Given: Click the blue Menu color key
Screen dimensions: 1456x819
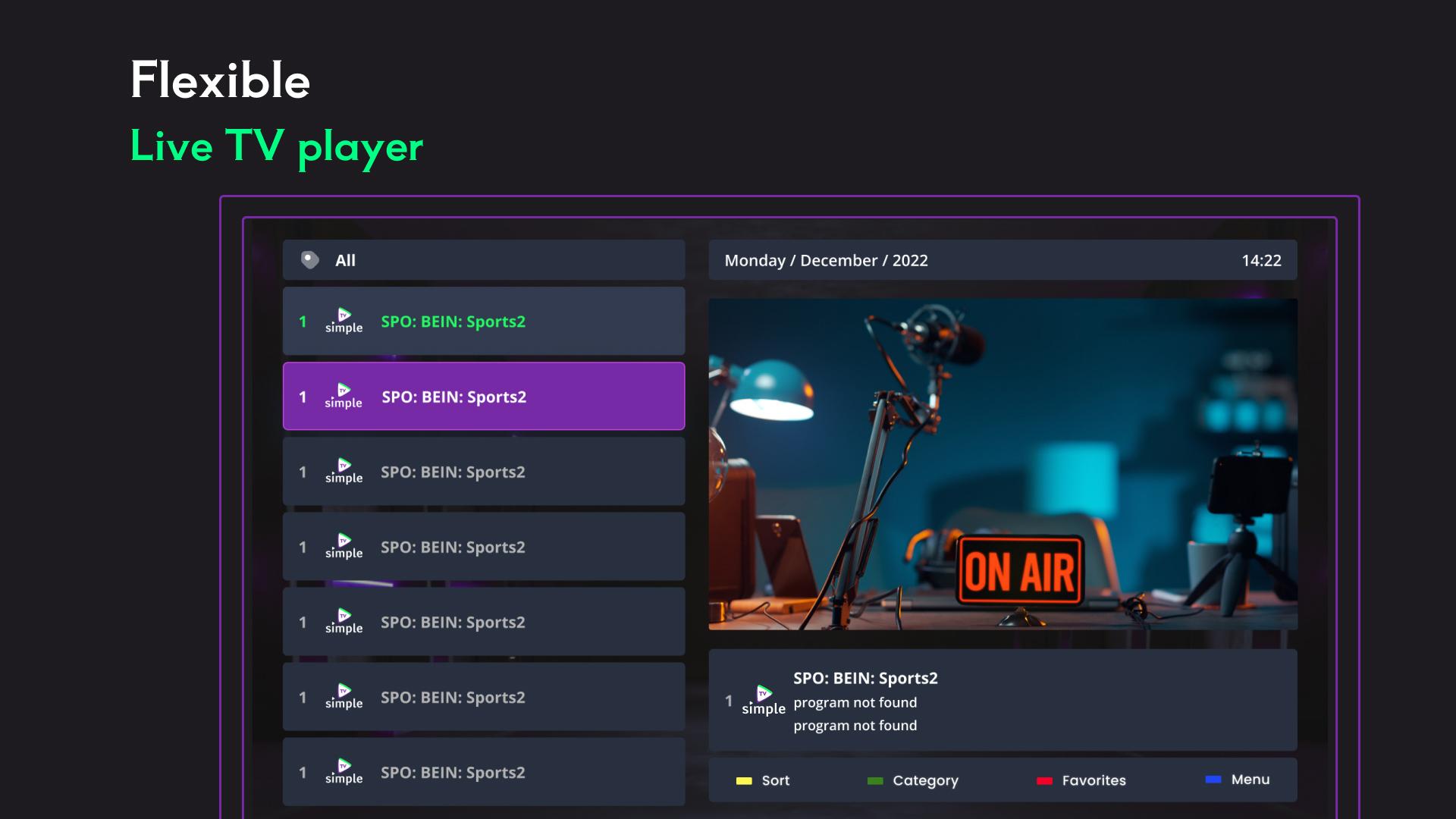Looking at the screenshot, I should [x=1213, y=779].
